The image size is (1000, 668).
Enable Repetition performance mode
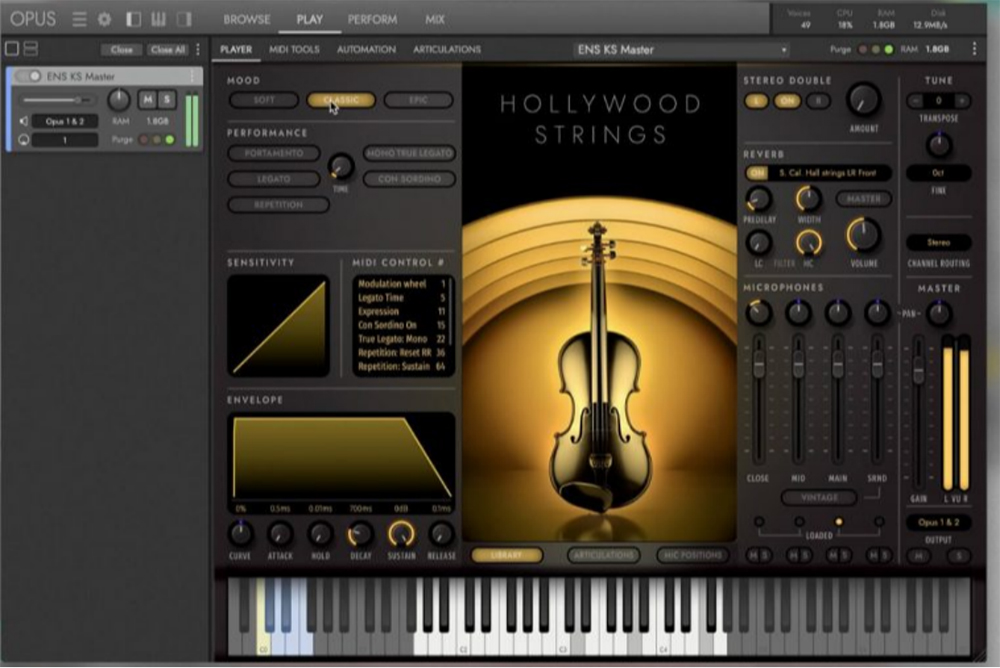(278, 205)
